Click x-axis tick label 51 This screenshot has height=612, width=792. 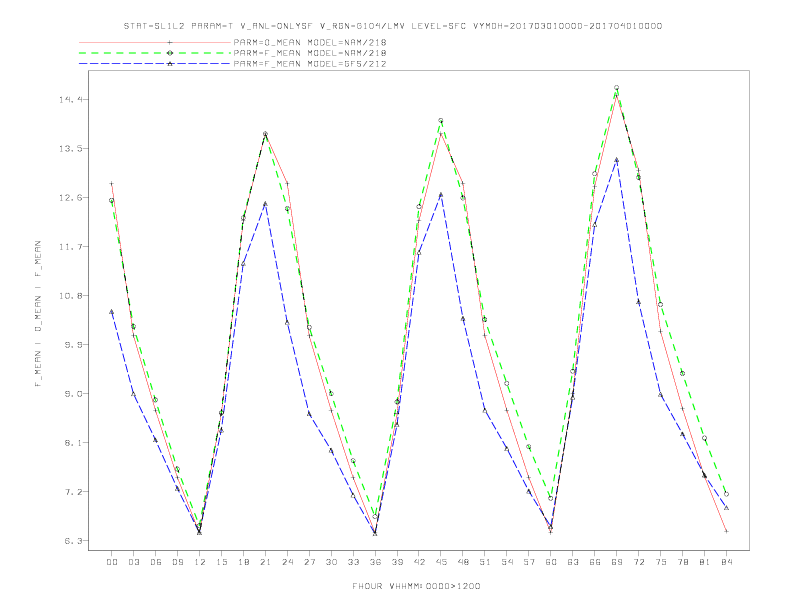point(485,562)
